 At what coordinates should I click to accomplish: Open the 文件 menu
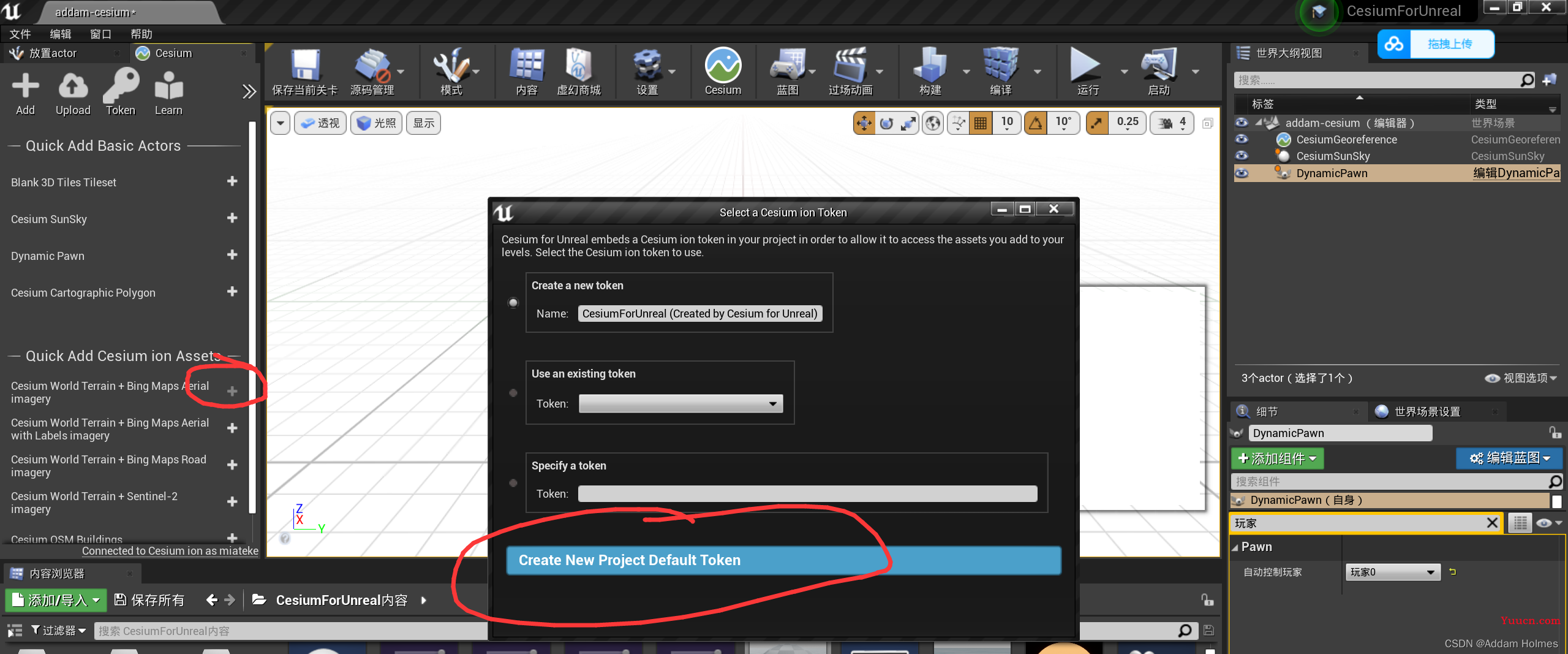20,34
